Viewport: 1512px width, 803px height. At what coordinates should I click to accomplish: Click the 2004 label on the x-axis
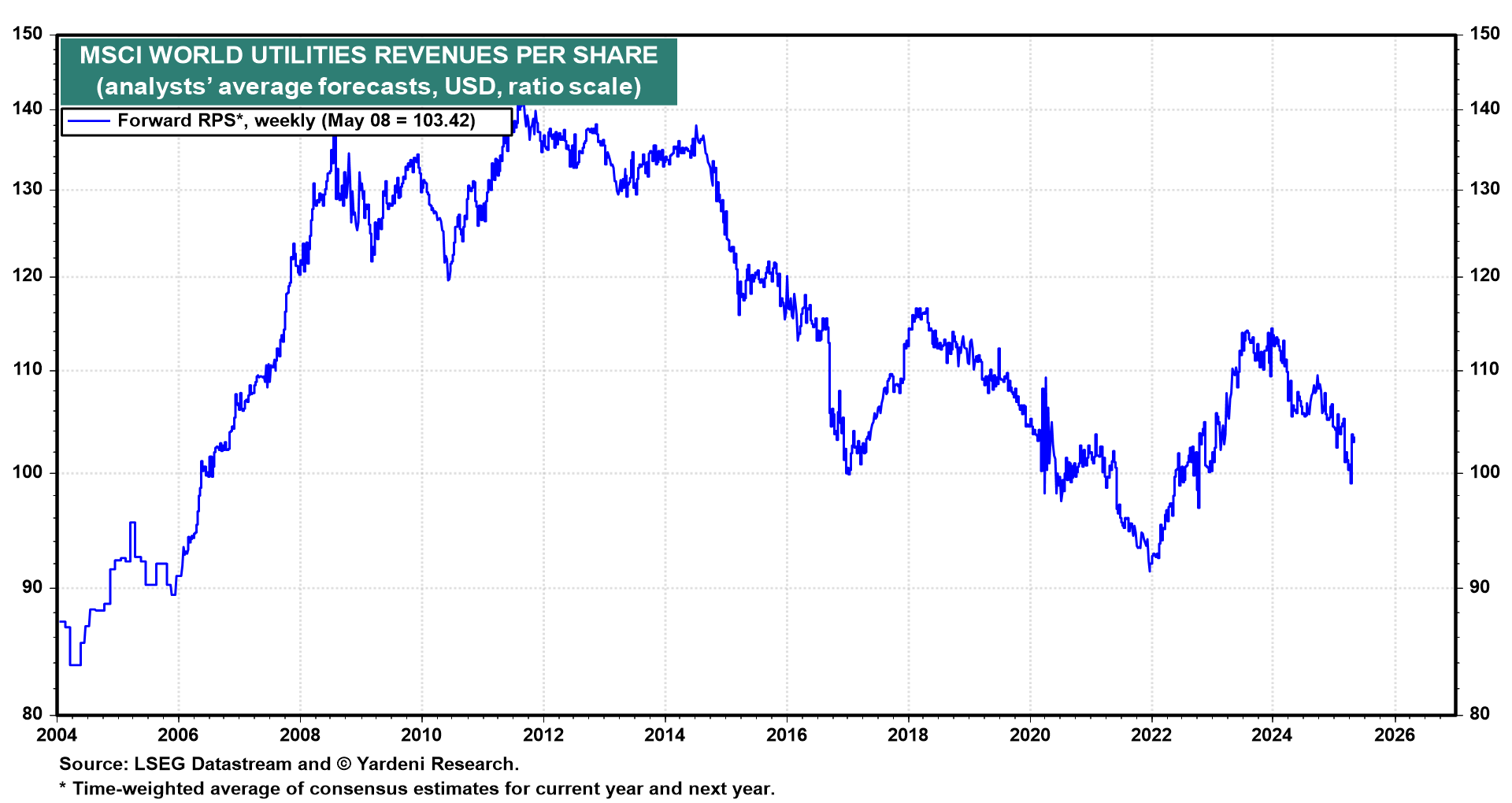(57, 735)
